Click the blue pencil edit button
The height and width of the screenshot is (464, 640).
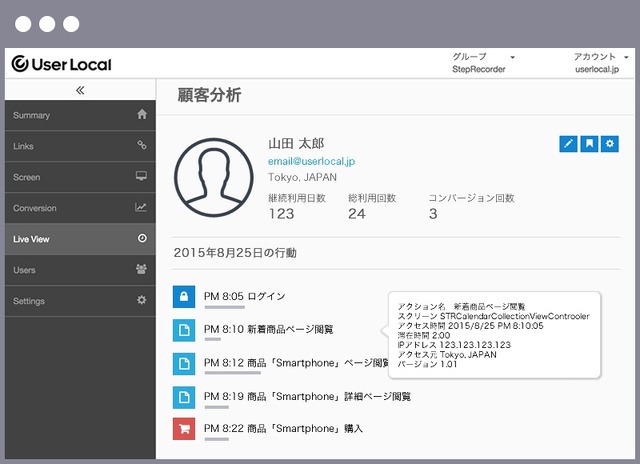[568, 144]
